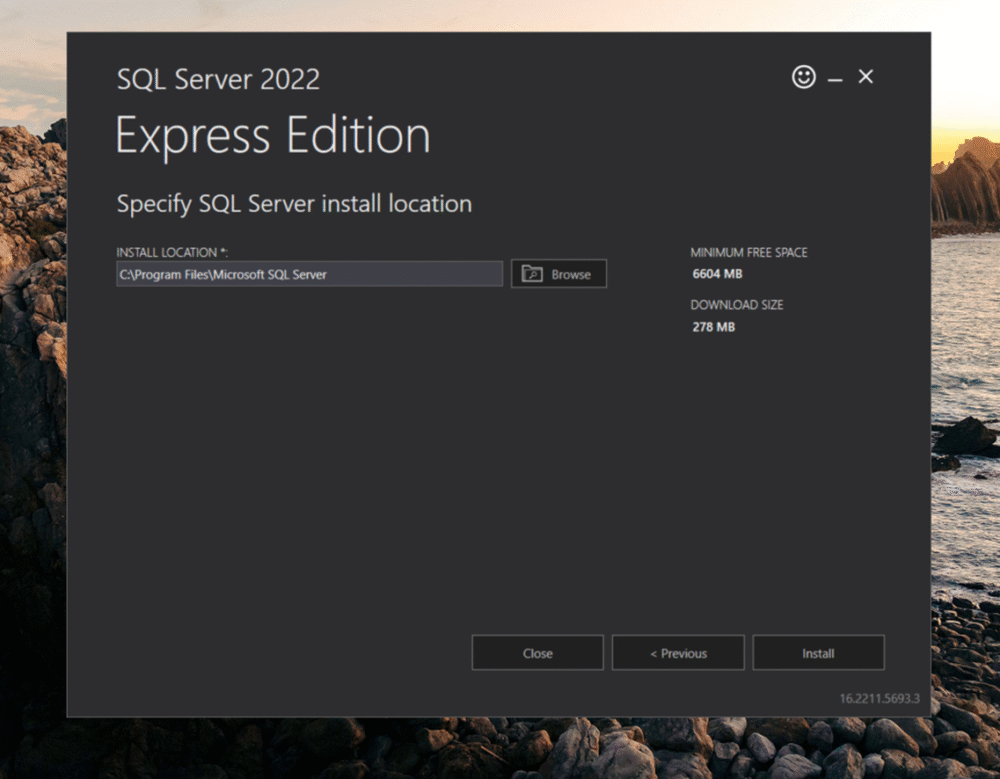The width and height of the screenshot is (1000, 779).
Task: Click the Express Edition title text
Action: (273, 135)
